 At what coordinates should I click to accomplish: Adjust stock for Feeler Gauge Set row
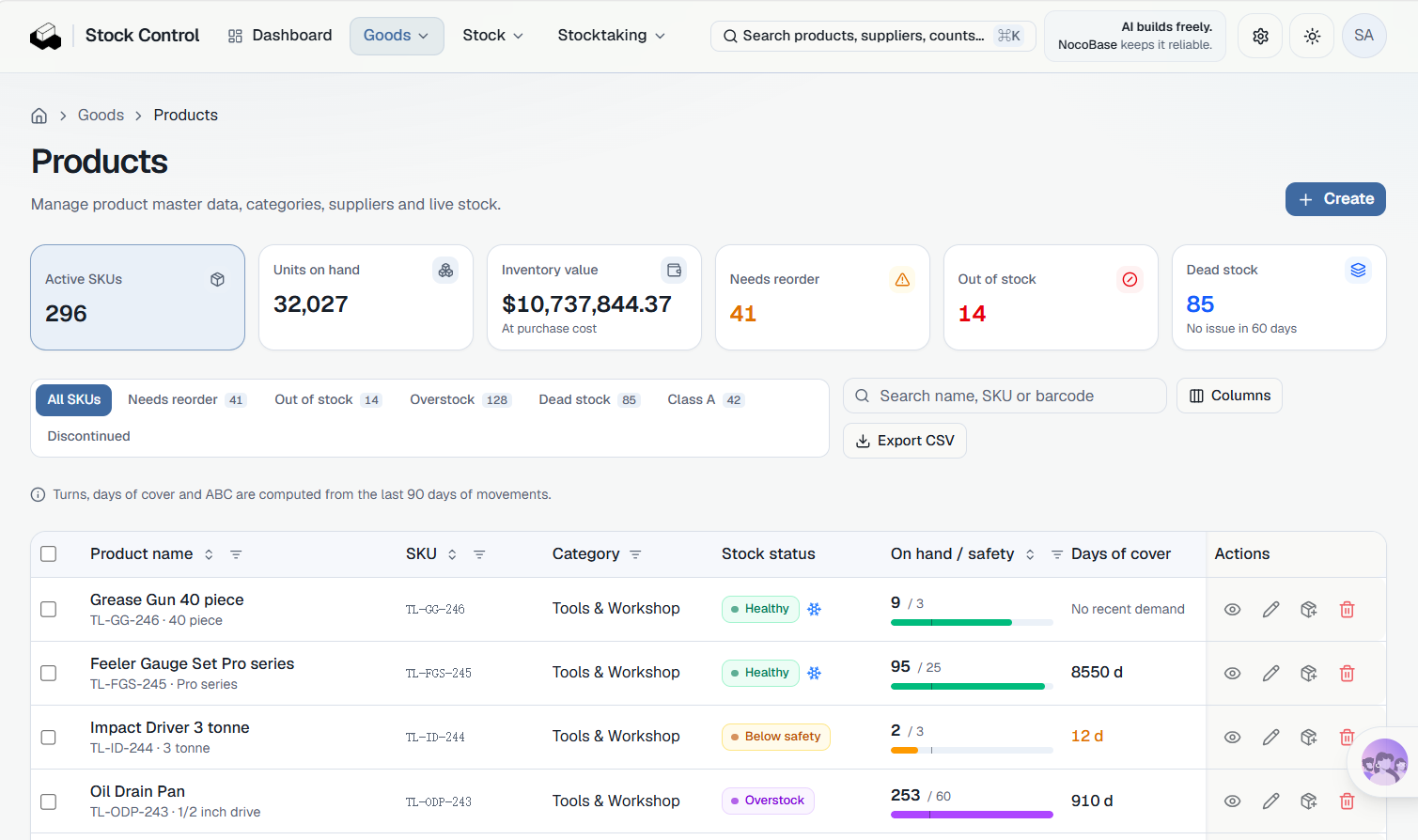1308,674
